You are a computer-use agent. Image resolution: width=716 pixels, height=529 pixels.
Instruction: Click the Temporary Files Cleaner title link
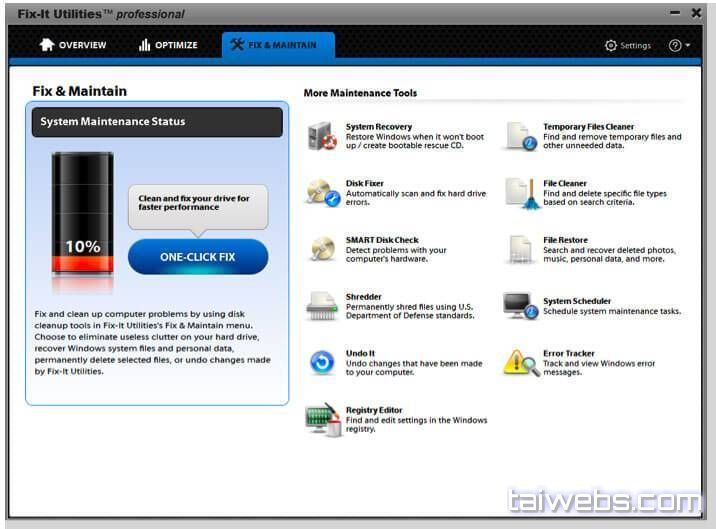tap(602, 127)
